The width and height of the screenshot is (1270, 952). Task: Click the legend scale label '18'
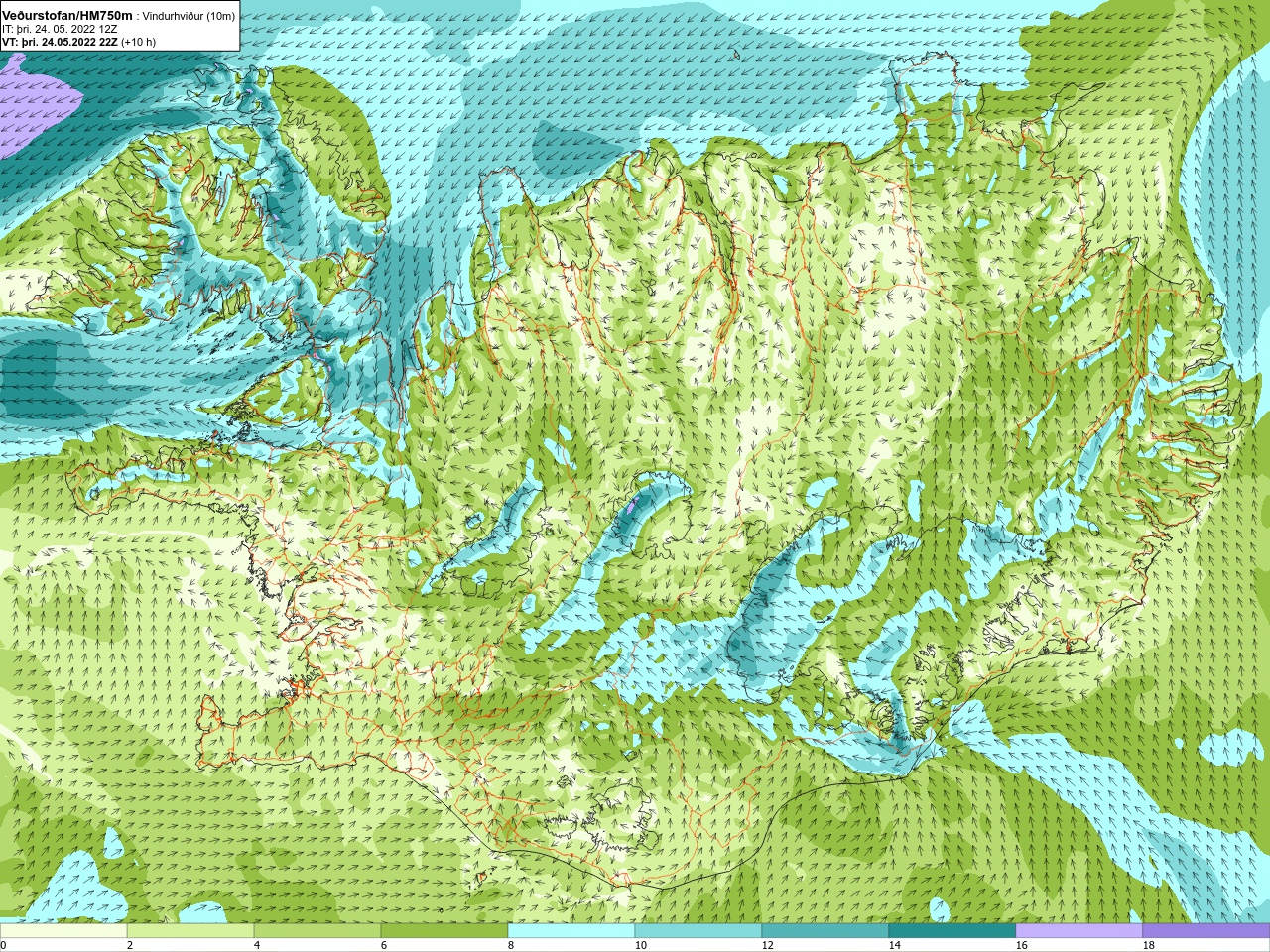[x=1148, y=945]
